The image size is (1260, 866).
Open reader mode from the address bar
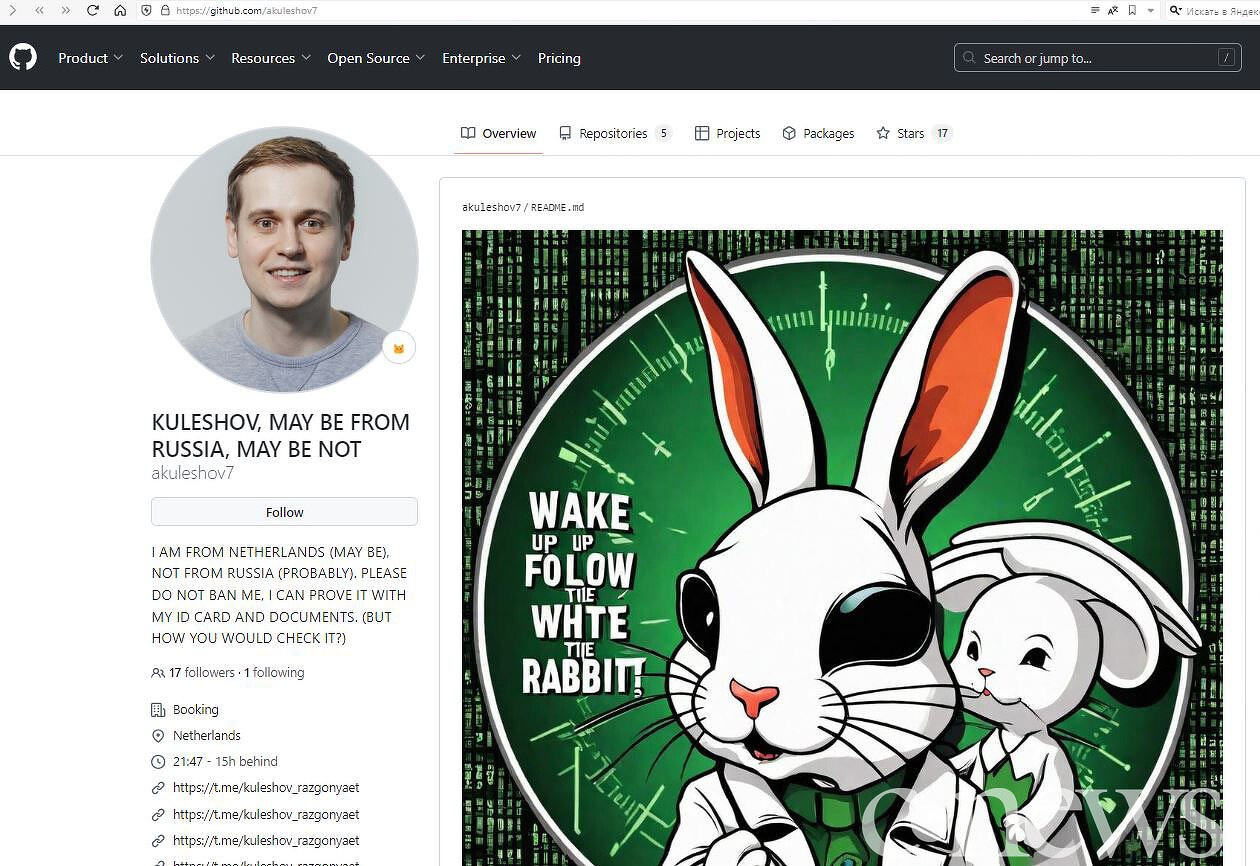click(x=1095, y=10)
